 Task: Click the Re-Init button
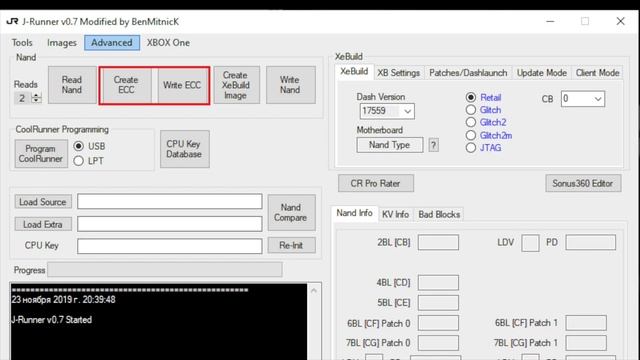coord(291,245)
